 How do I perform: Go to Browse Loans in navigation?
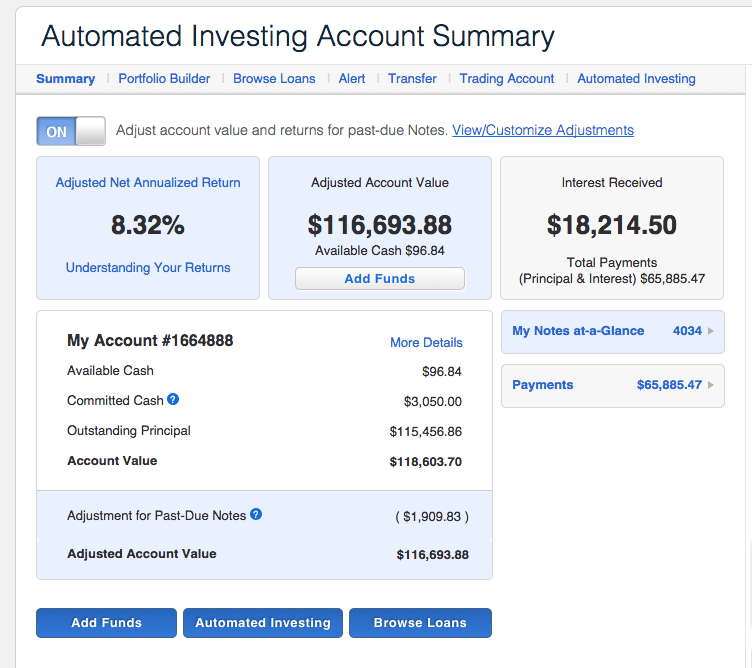click(x=274, y=79)
